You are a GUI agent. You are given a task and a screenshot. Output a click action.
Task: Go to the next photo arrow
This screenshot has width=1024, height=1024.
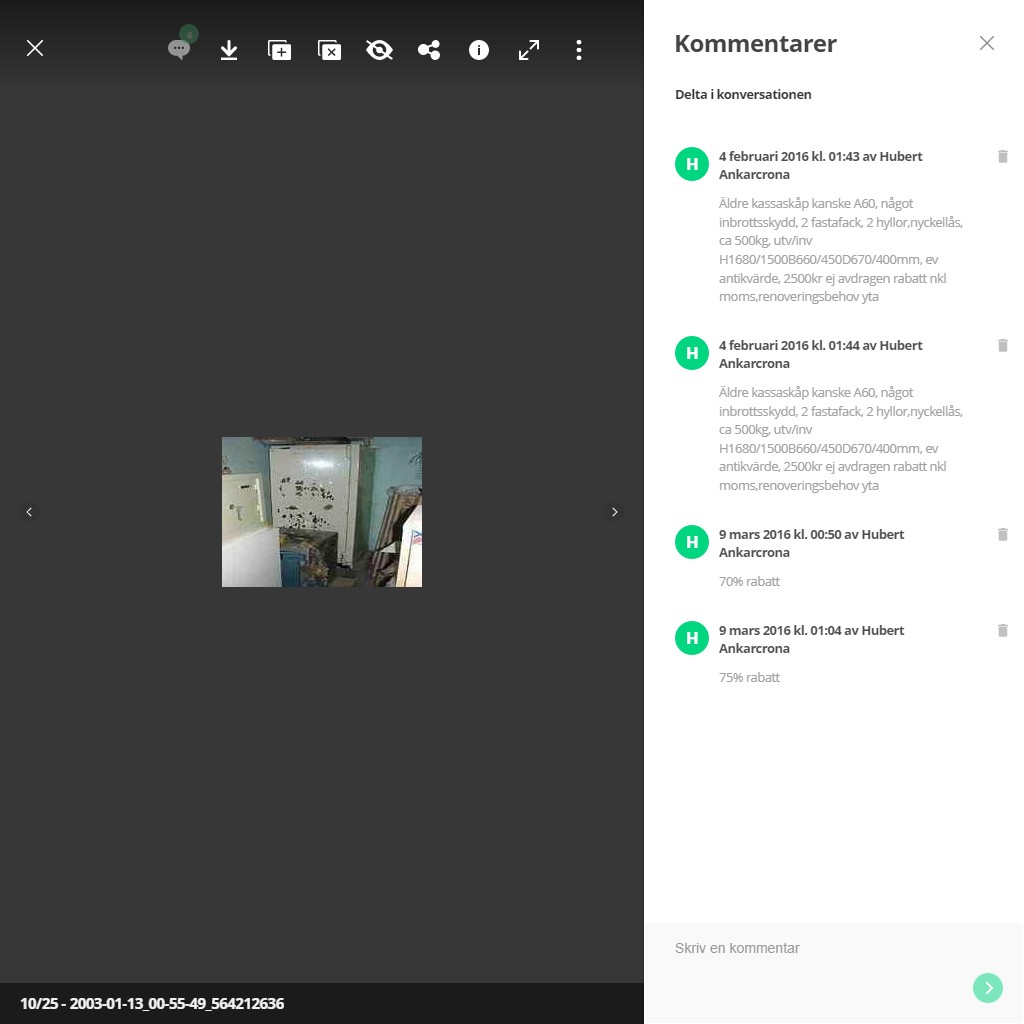615,512
